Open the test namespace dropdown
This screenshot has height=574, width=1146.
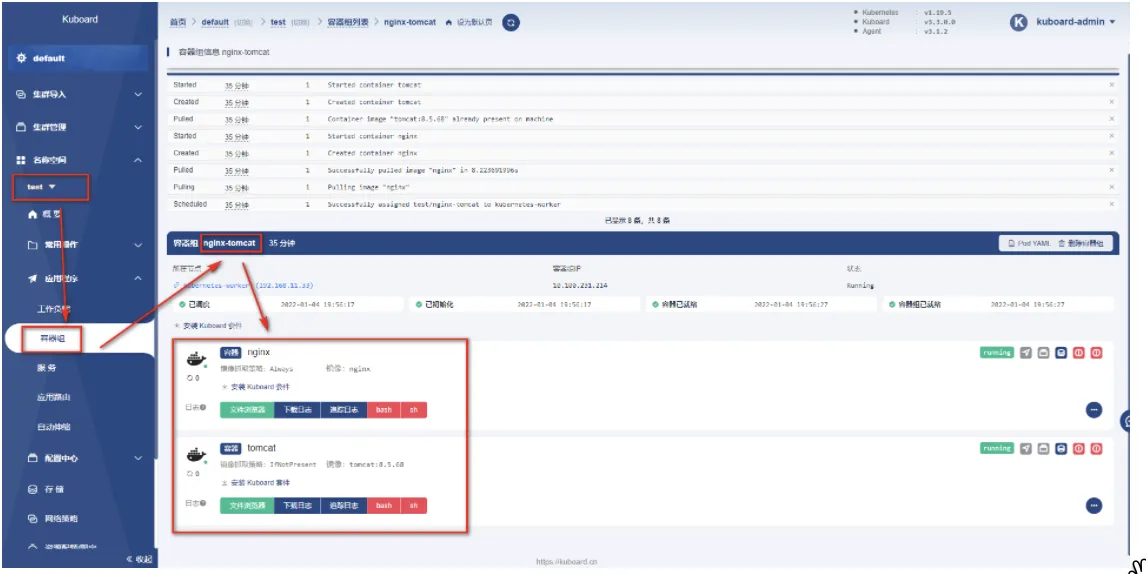pyautogui.click(x=42, y=187)
